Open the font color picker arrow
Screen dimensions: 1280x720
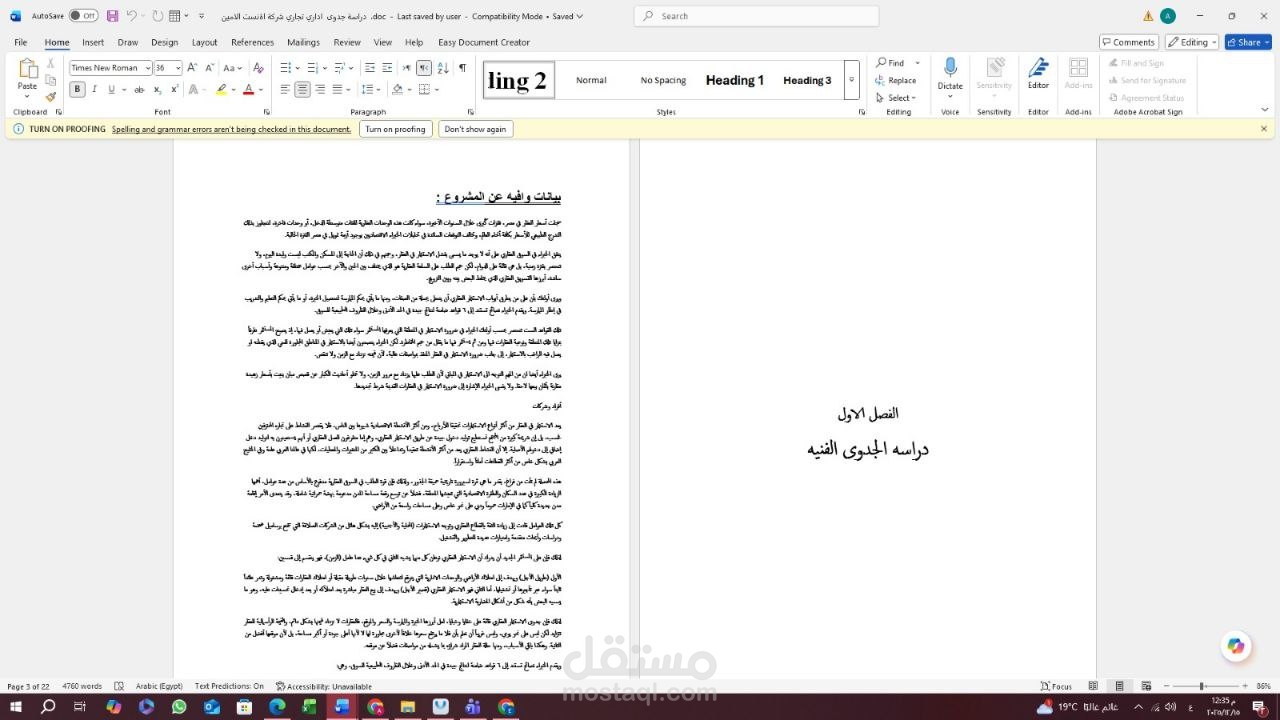[261, 89]
